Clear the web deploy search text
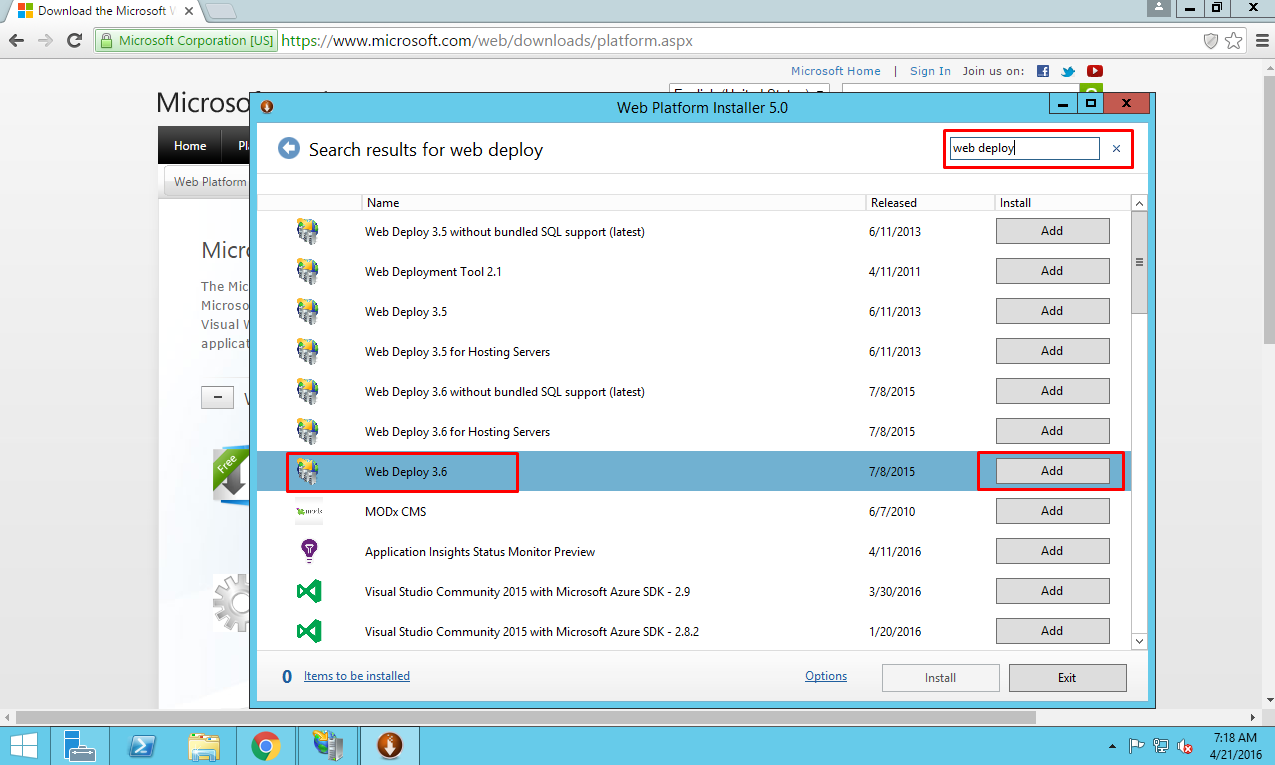This screenshot has width=1275, height=765. click(1116, 149)
